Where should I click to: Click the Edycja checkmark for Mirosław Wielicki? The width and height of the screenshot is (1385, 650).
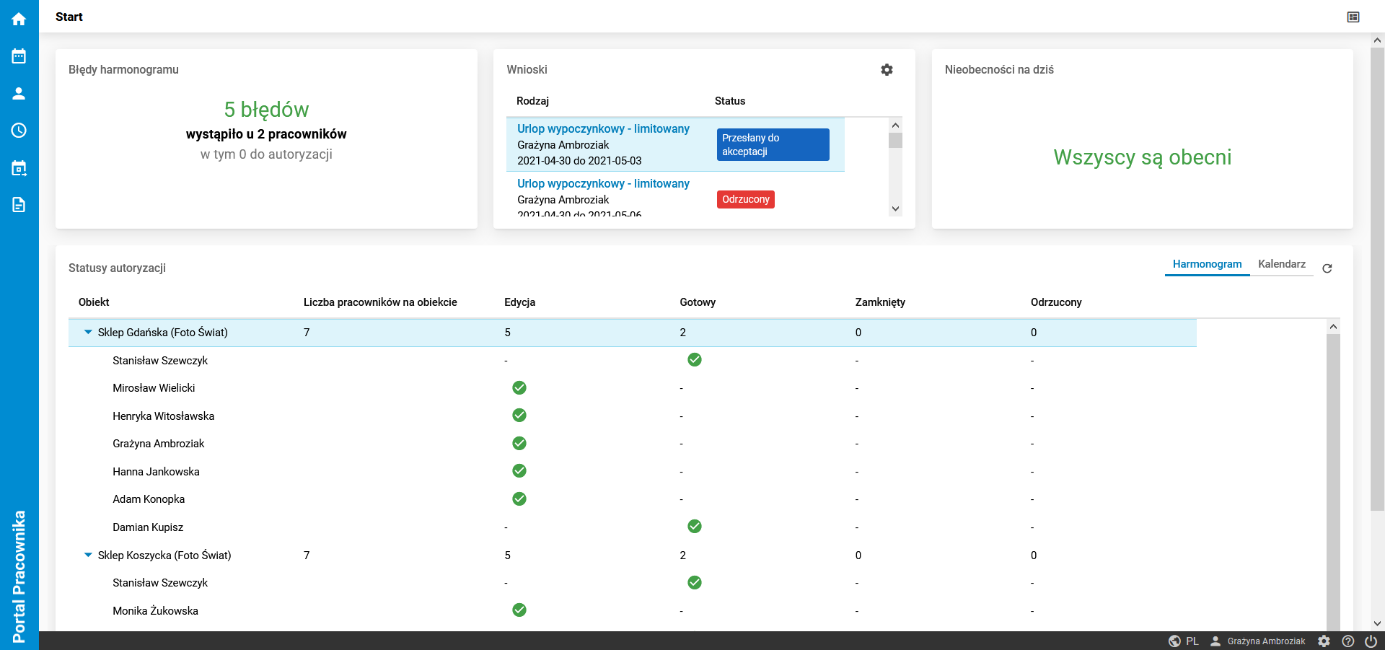tap(519, 387)
